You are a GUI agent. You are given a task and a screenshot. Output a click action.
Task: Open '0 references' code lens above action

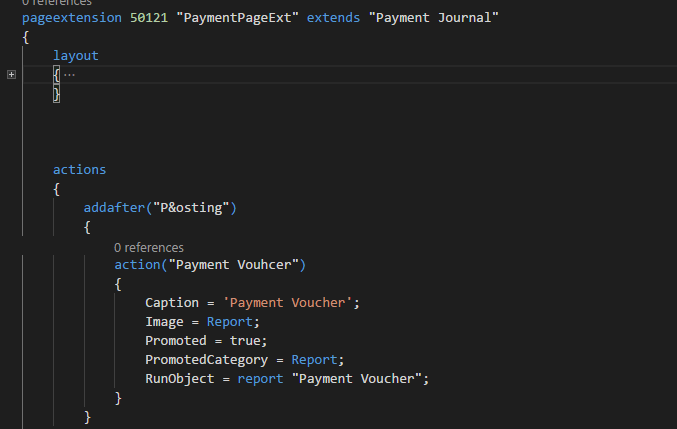click(148, 246)
